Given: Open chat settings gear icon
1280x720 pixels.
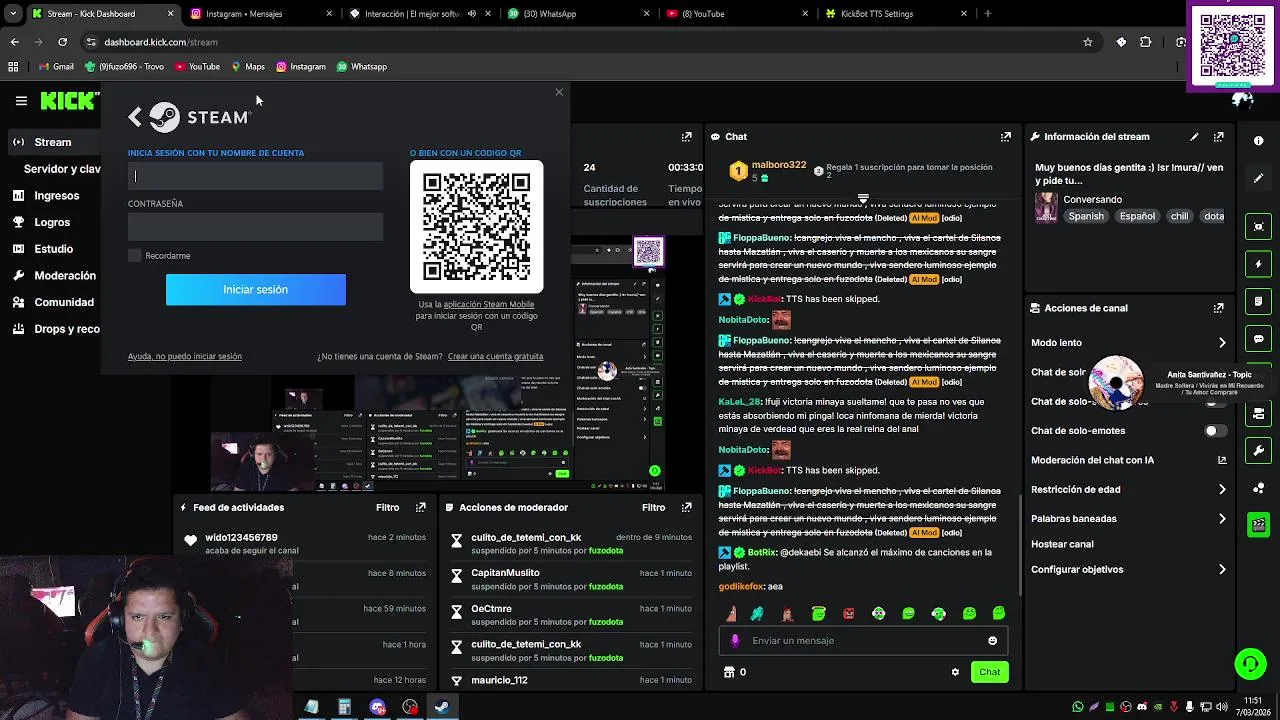Looking at the screenshot, I should tap(955, 672).
